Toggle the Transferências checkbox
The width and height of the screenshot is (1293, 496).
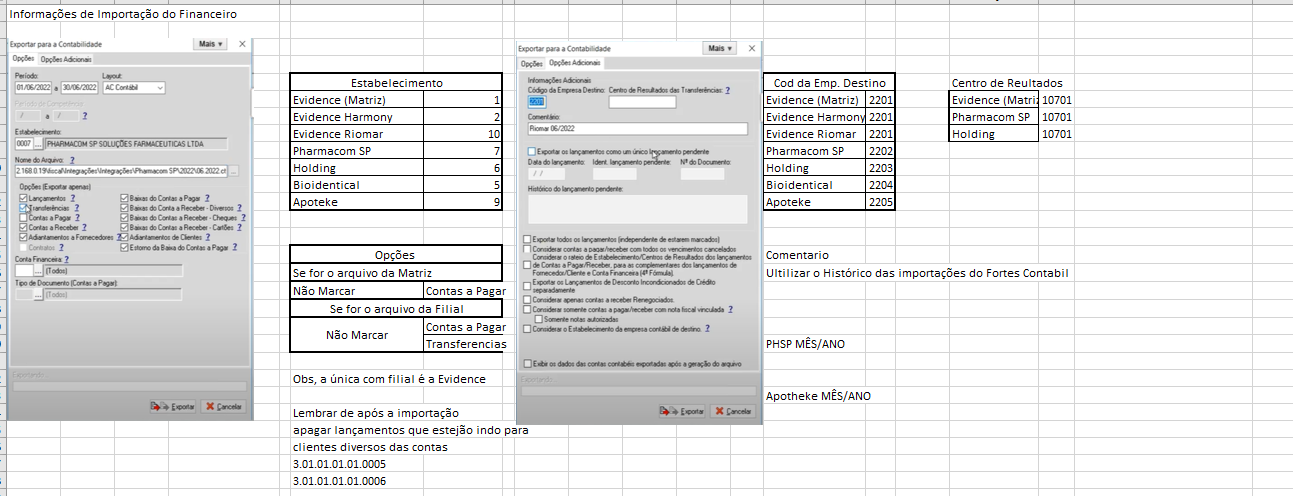(x=23, y=207)
